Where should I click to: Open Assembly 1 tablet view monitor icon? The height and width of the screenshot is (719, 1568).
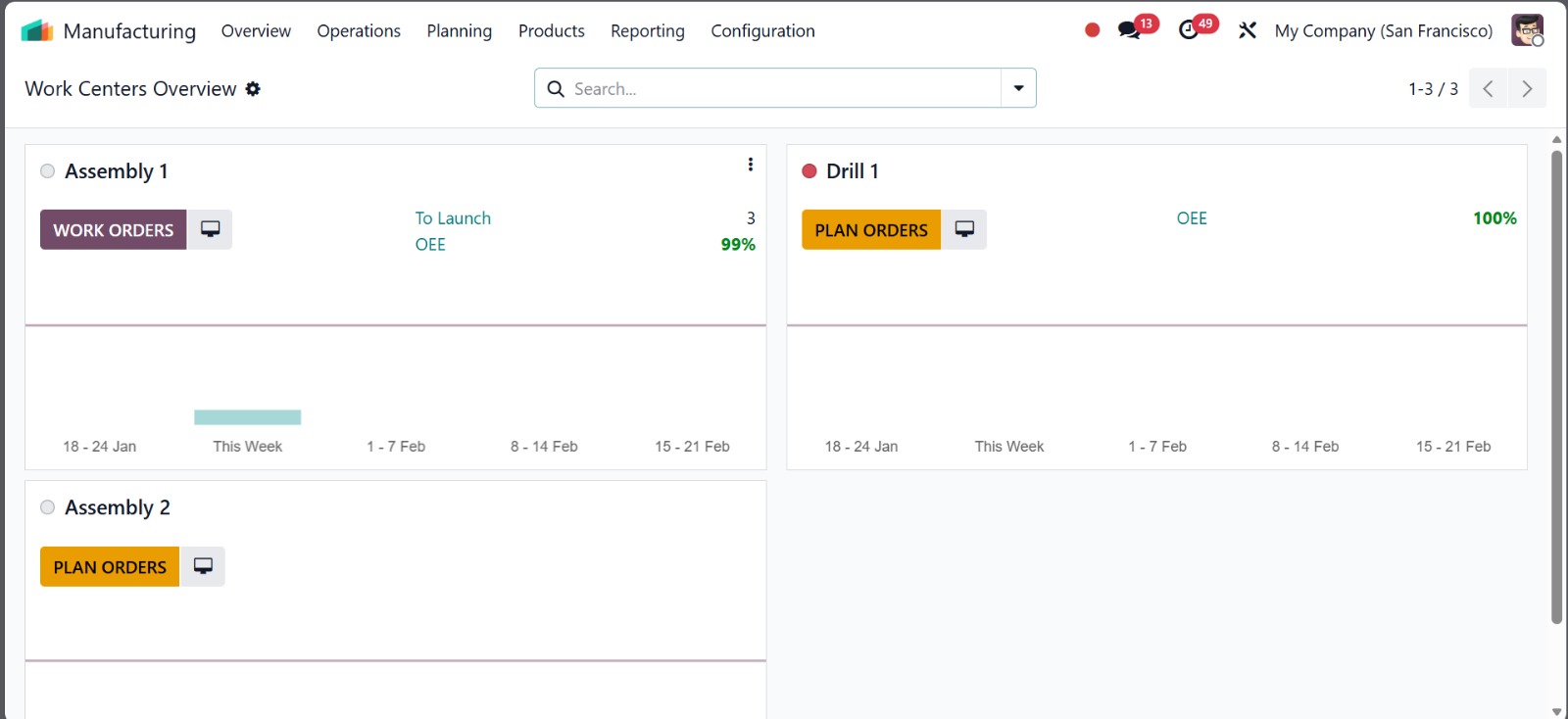click(210, 229)
